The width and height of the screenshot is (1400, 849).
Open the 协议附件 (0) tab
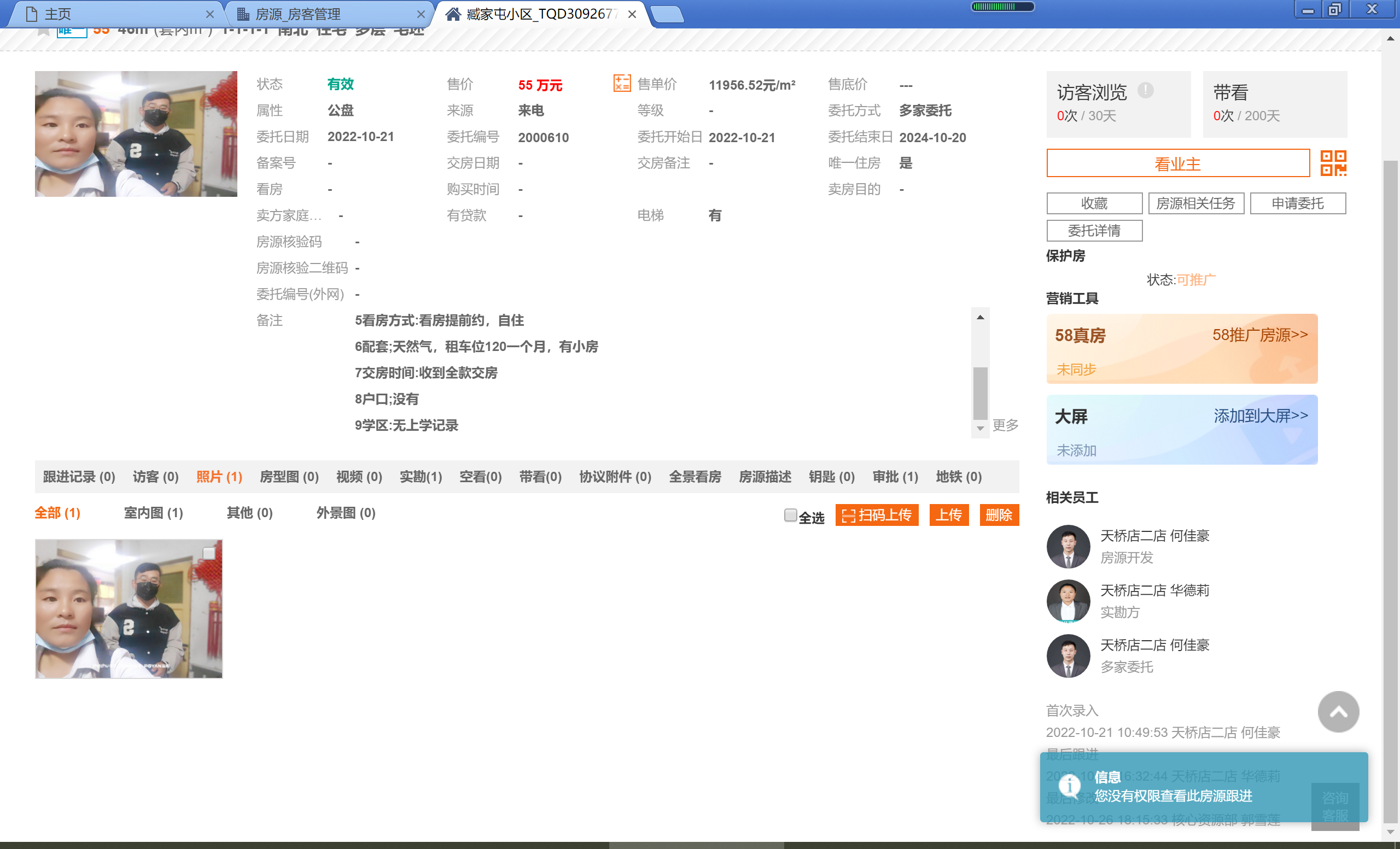coord(615,477)
